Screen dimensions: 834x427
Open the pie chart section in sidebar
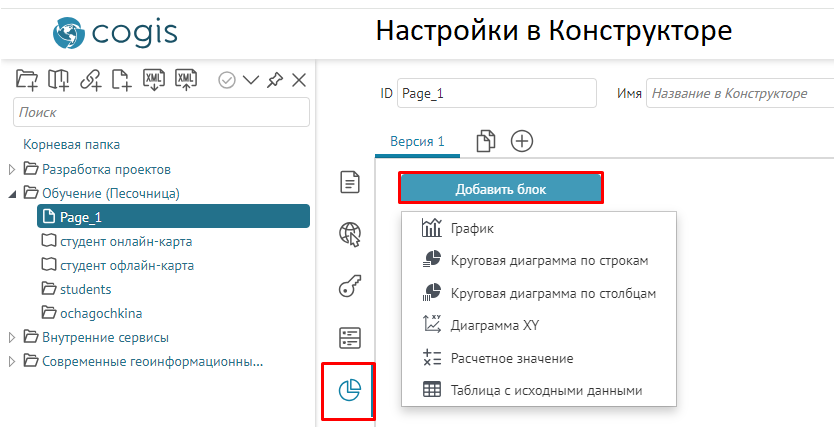349,390
